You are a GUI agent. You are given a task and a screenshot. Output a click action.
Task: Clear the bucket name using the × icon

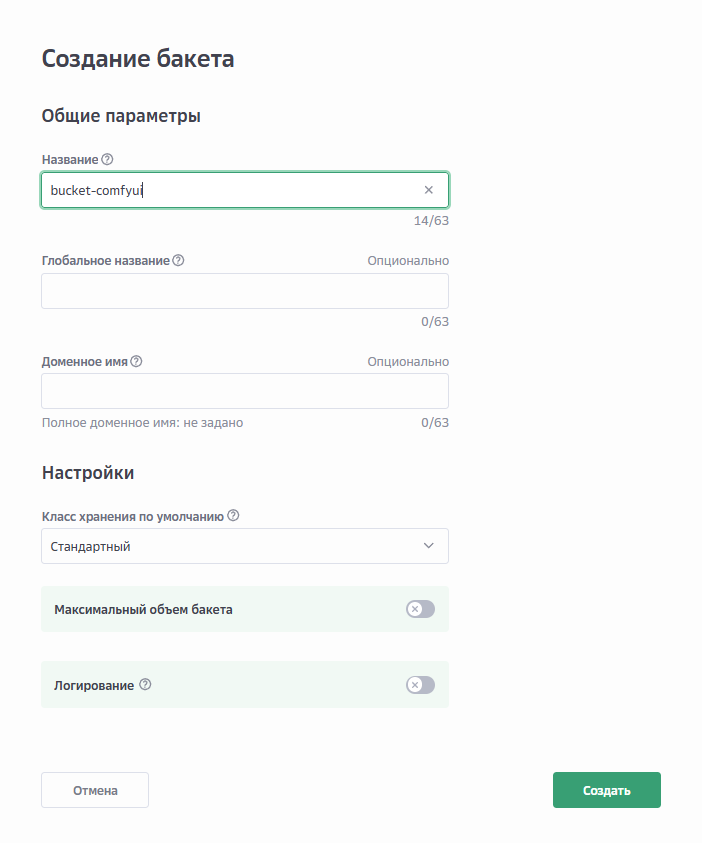pyautogui.click(x=428, y=190)
